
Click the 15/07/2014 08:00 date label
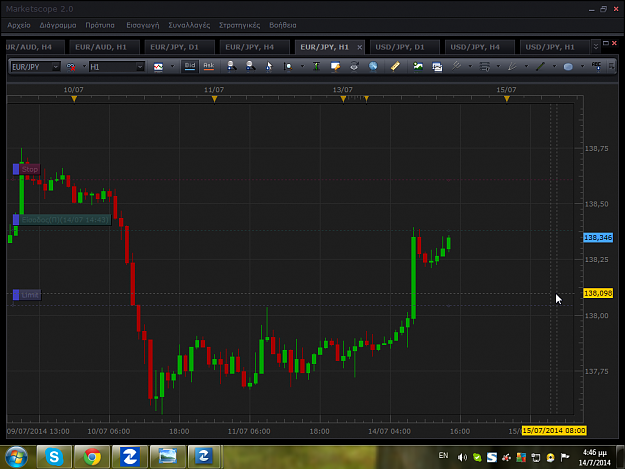554,430
